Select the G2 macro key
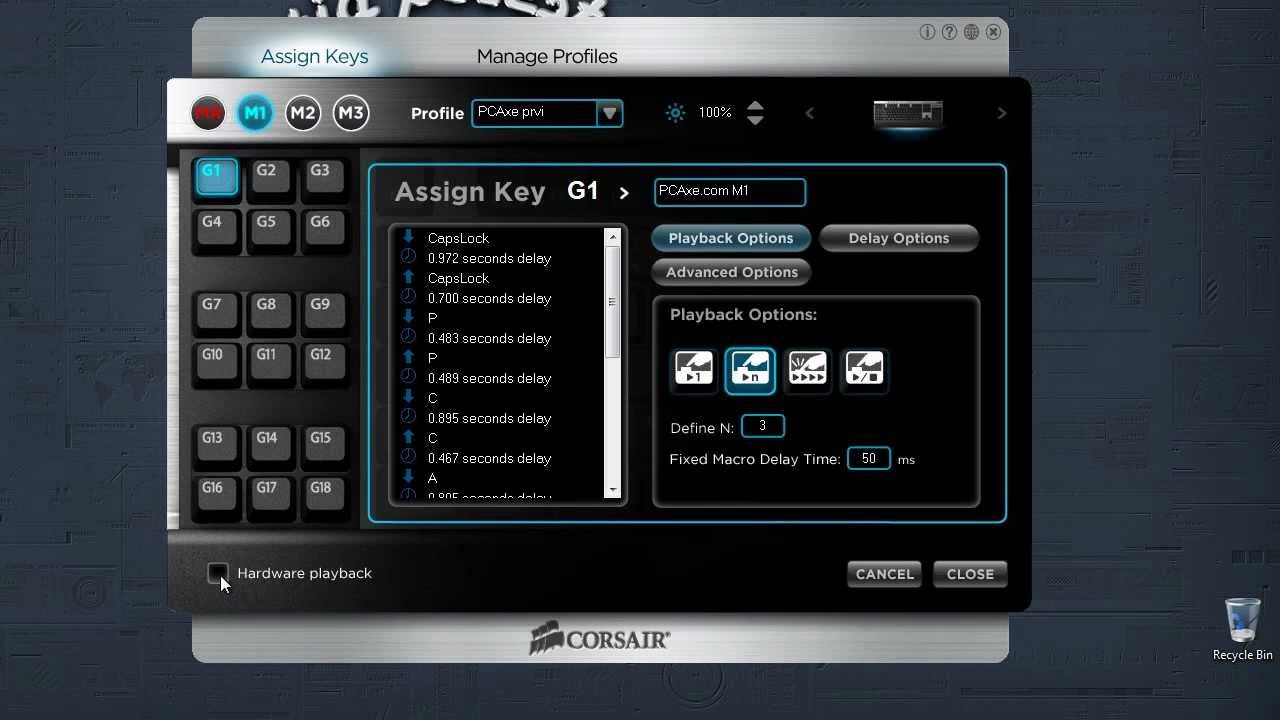 pyautogui.click(x=271, y=177)
